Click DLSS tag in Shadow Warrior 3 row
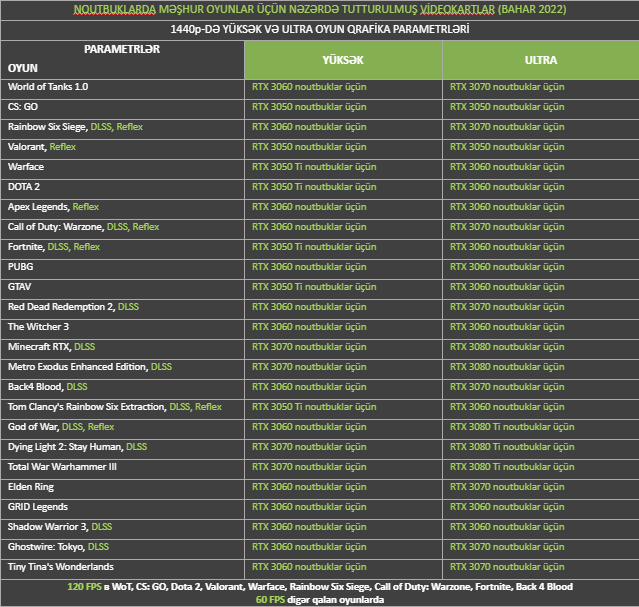The width and height of the screenshot is (639, 607). [101, 526]
